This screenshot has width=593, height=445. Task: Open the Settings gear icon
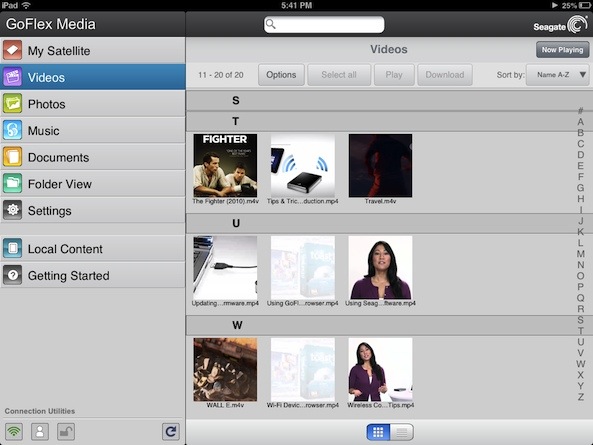tap(12, 210)
